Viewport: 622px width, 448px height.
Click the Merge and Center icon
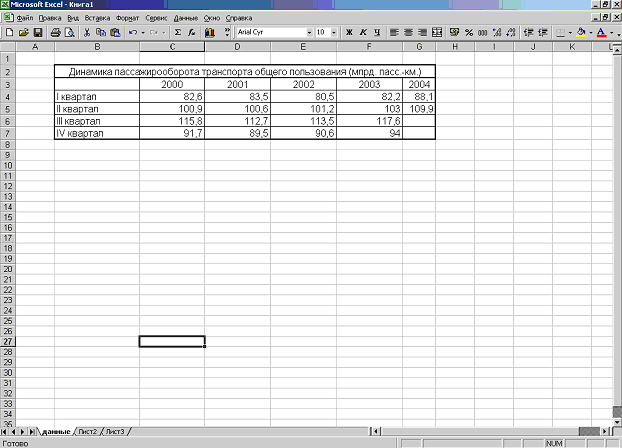[x=437, y=33]
